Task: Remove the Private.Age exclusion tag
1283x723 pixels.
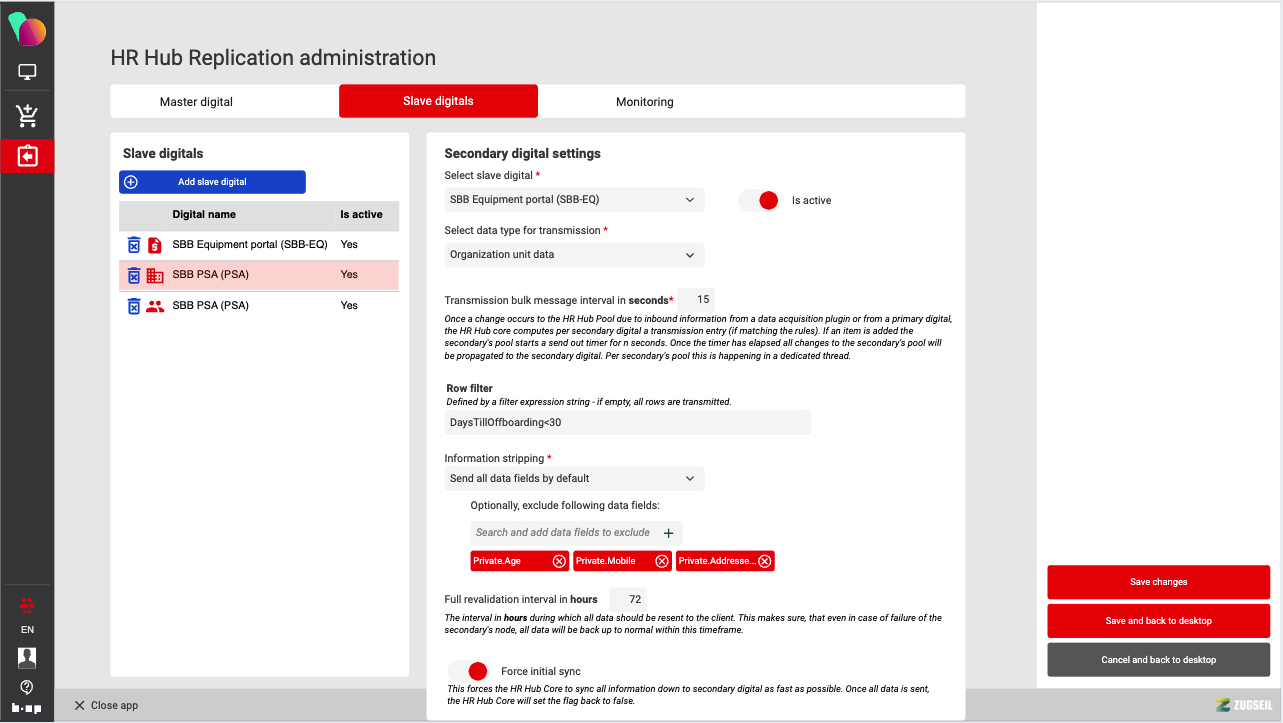Action: (559, 561)
